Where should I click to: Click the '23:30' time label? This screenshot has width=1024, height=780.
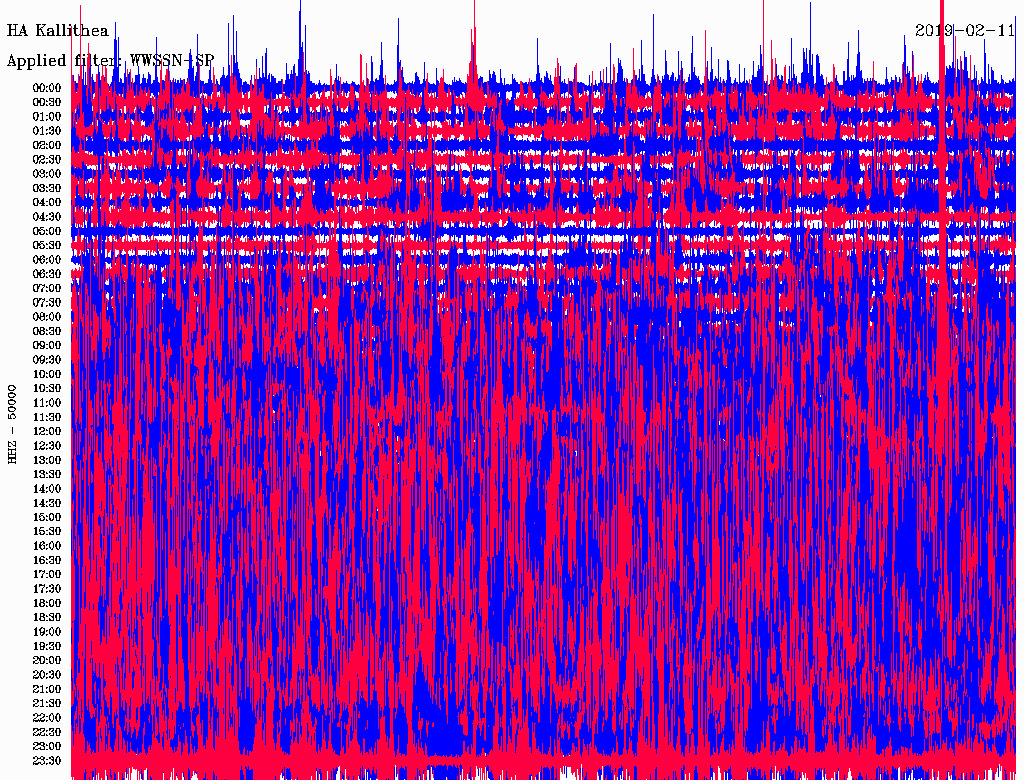pos(47,761)
